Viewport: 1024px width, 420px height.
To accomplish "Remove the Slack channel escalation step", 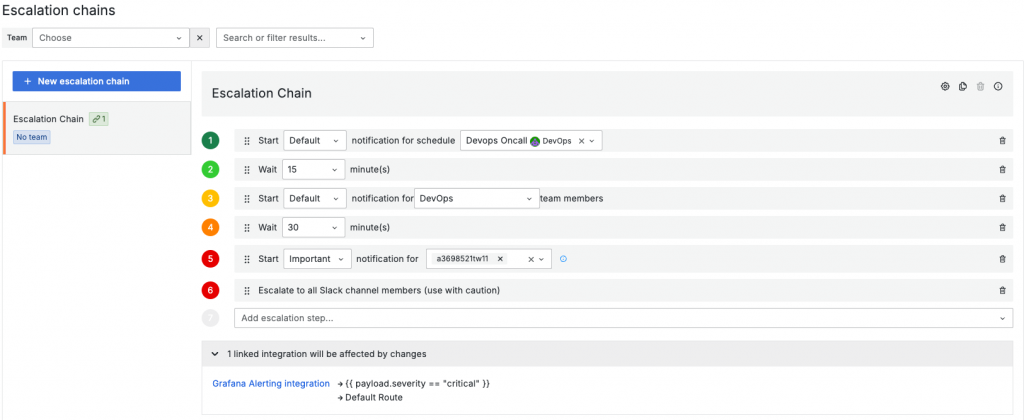I will (1003, 291).
